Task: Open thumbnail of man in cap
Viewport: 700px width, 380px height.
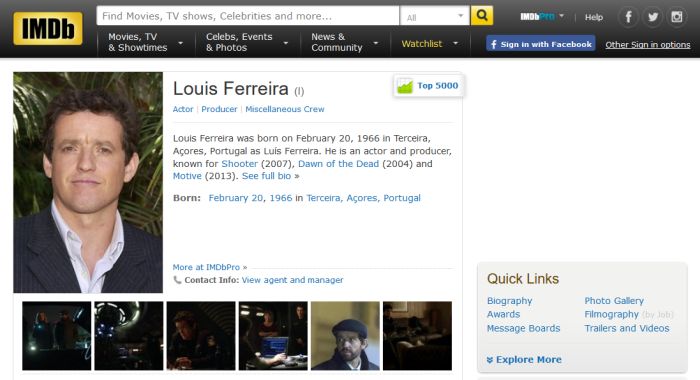Action: pos(345,336)
